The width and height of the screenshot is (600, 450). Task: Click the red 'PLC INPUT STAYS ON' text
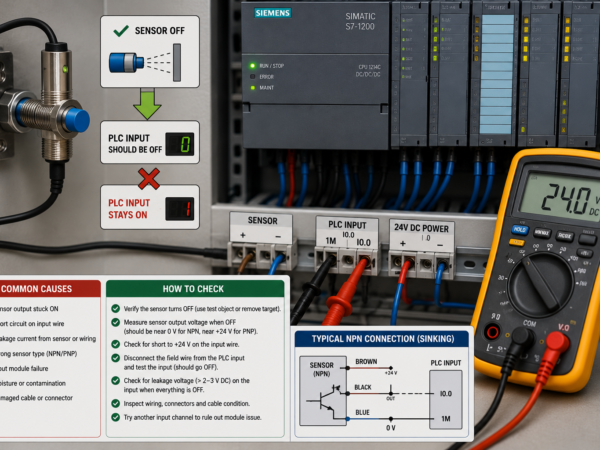tap(129, 209)
